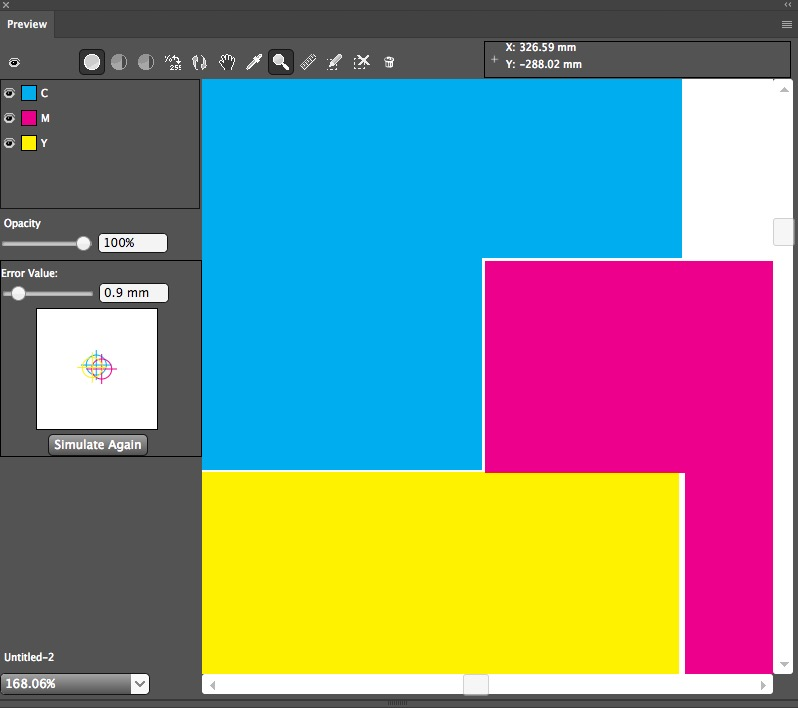Open the 168.06% zoom level dropdown

pyautogui.click(x=140, y=684)
